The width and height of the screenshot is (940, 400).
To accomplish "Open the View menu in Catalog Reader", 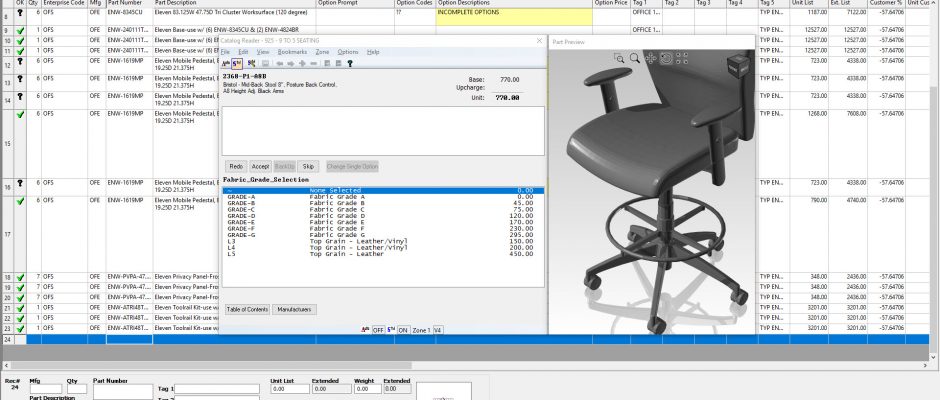I will pyautogui.click(x=261, y=51).
